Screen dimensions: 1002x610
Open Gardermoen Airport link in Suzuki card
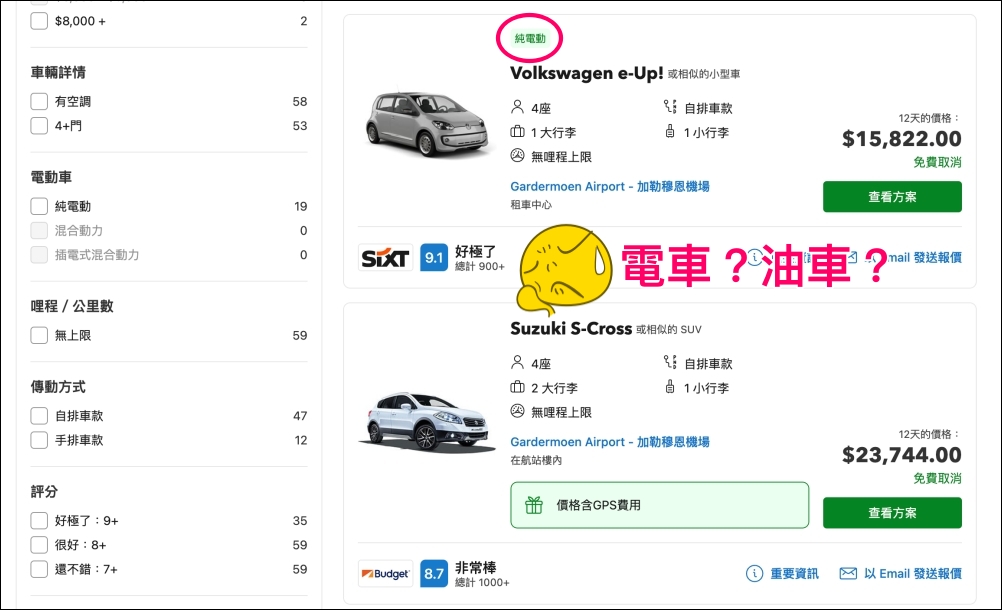(x=610, y=442)
